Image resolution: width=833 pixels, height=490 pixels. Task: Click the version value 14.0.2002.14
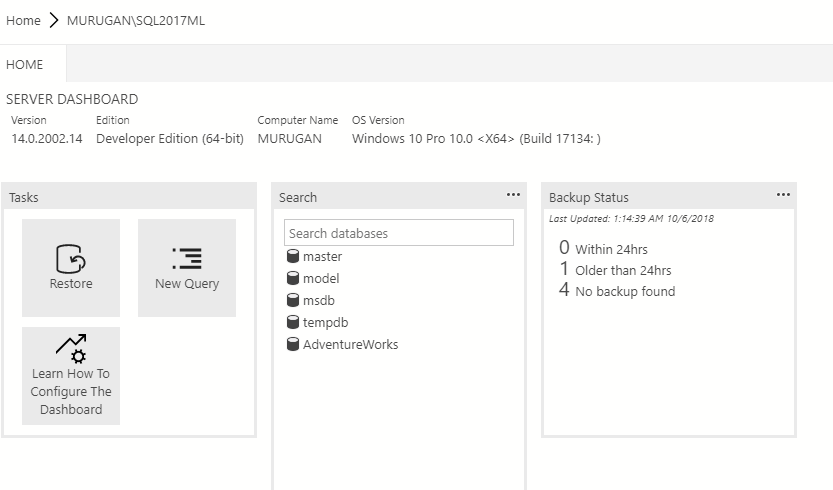coord(47,139)
